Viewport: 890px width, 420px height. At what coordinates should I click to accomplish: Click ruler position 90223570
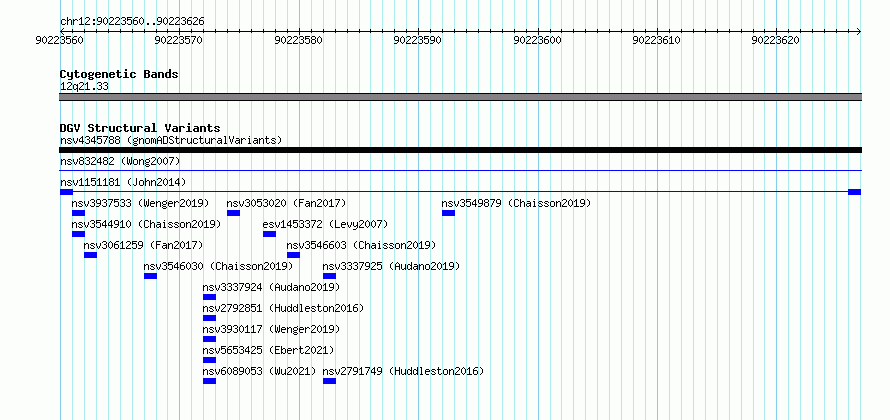pyautogui.click(x=179, y=40)
